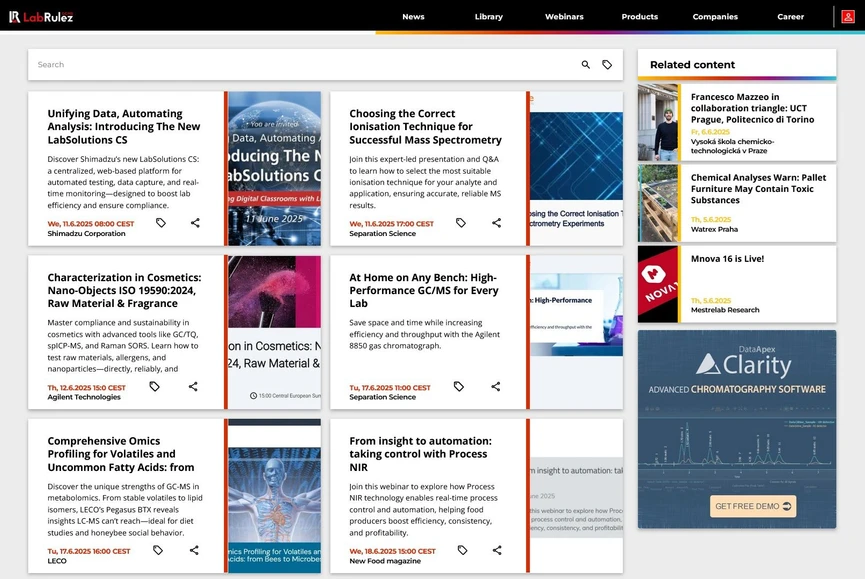The width and height of the screenshot is (865, 579).
Task: Share the Characterization in Cosmetics webinar
Action: (x=193, y=387)
